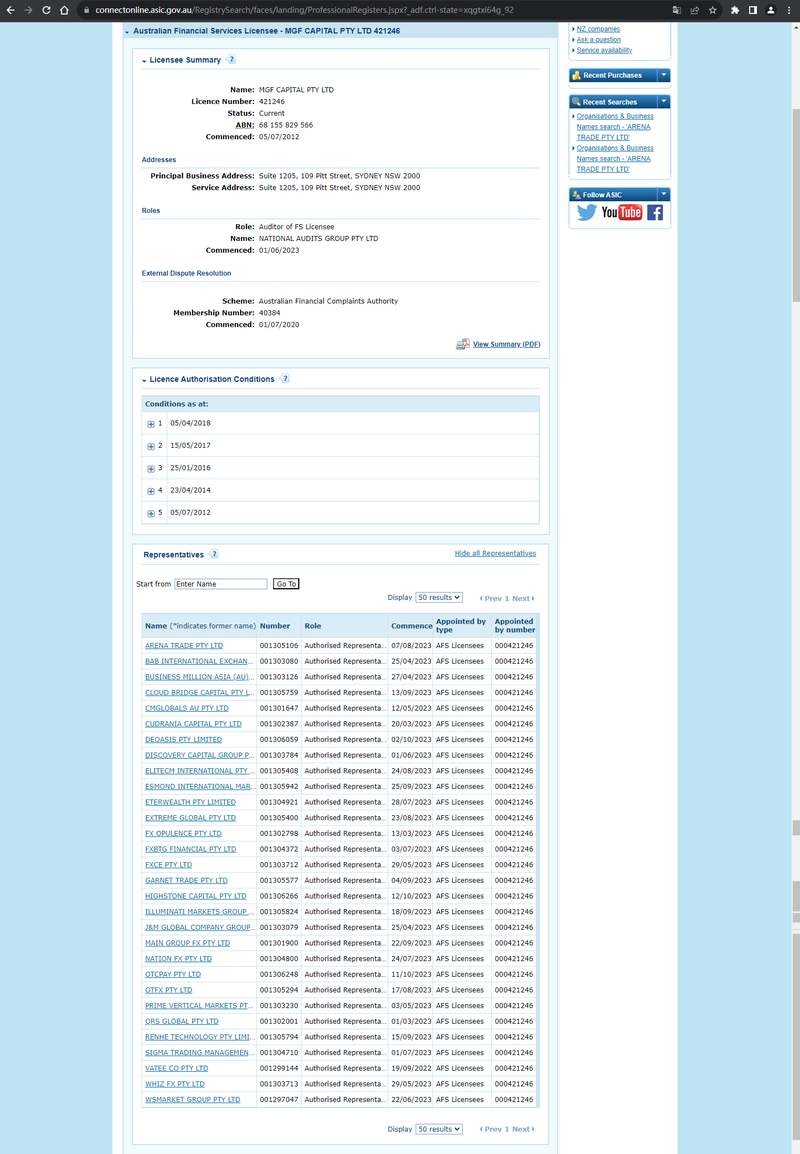Go back with the browser back arrow
800x1154 pixels.
pyautogui.click(x=10, y=10)
